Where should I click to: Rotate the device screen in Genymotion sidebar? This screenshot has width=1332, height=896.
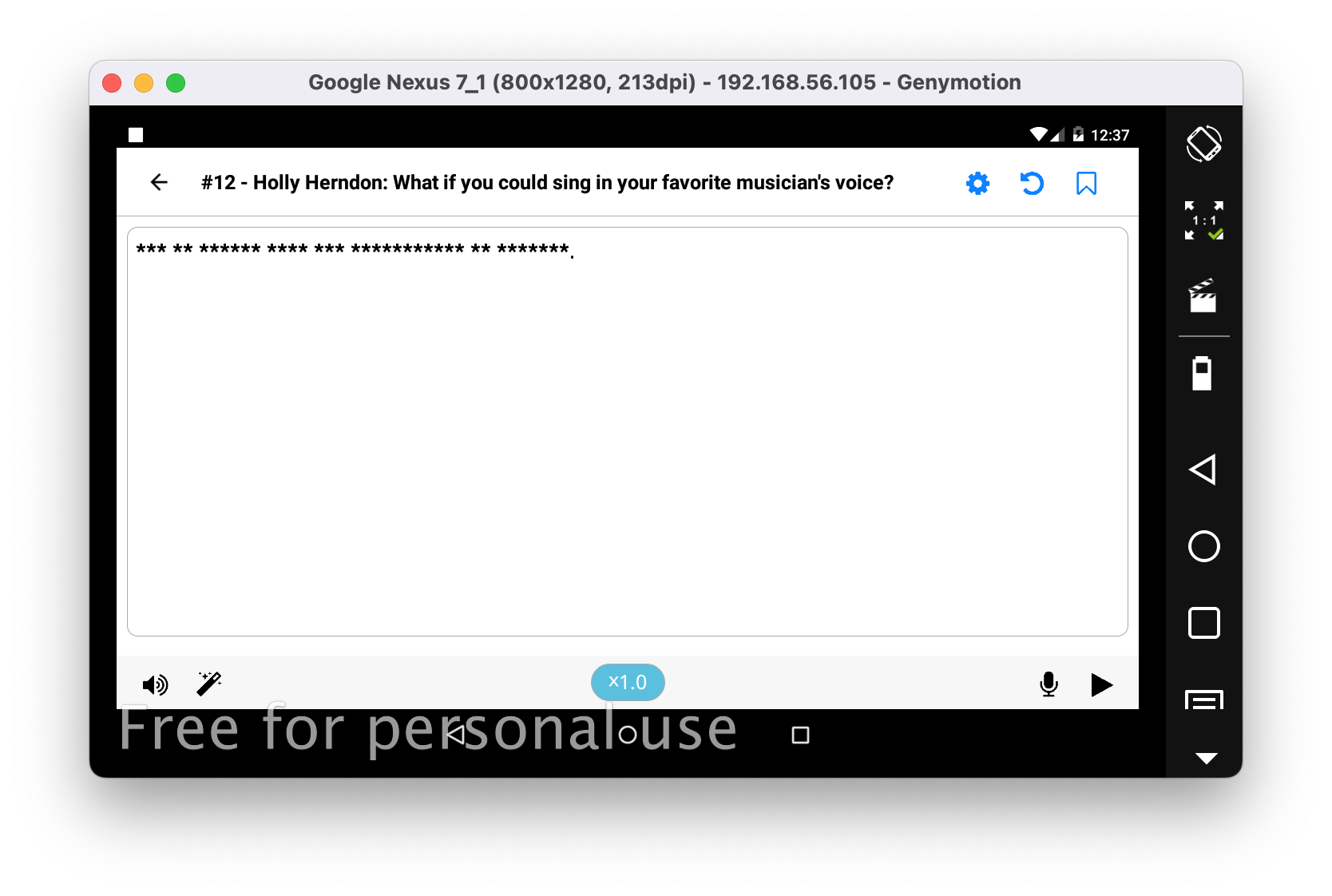[x=1203, y=144]
